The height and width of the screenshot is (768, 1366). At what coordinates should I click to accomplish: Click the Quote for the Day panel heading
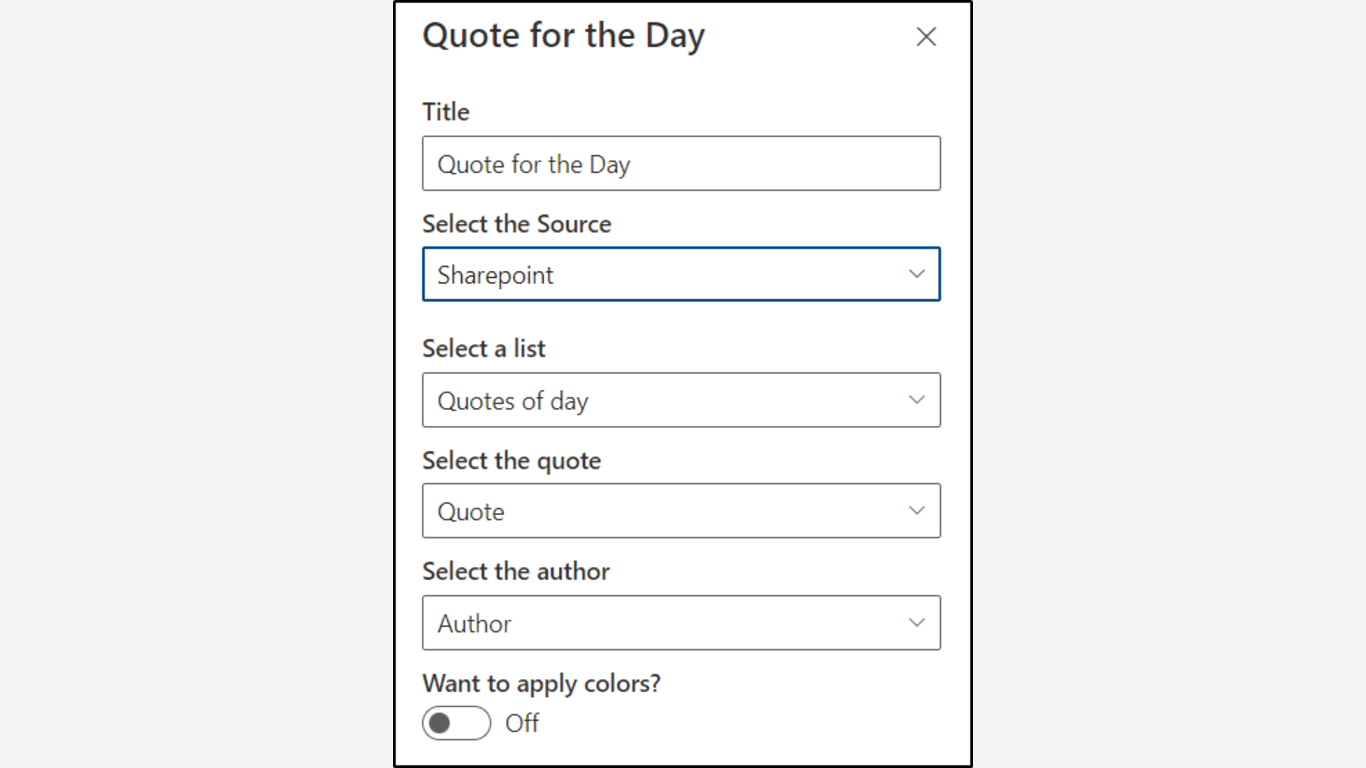tap(563, 36)
